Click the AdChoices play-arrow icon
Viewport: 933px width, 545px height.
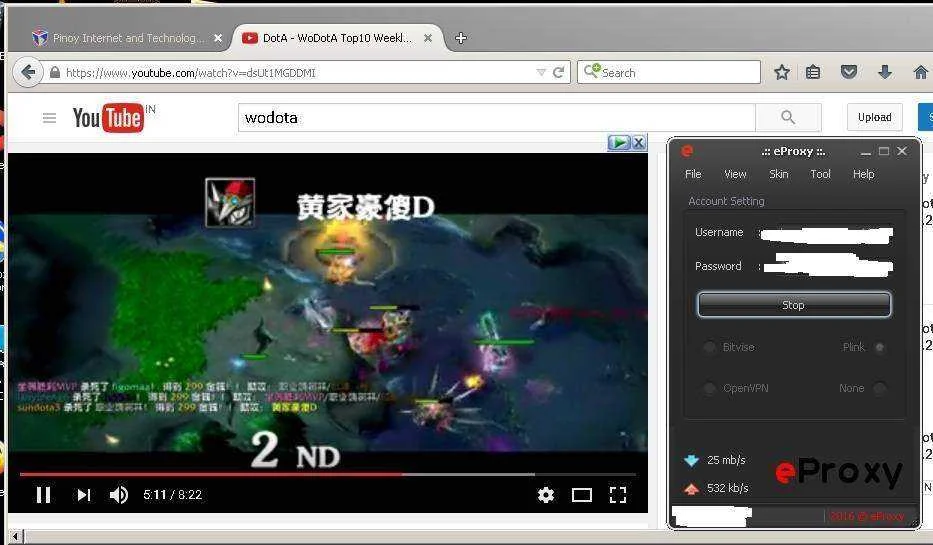619,143
